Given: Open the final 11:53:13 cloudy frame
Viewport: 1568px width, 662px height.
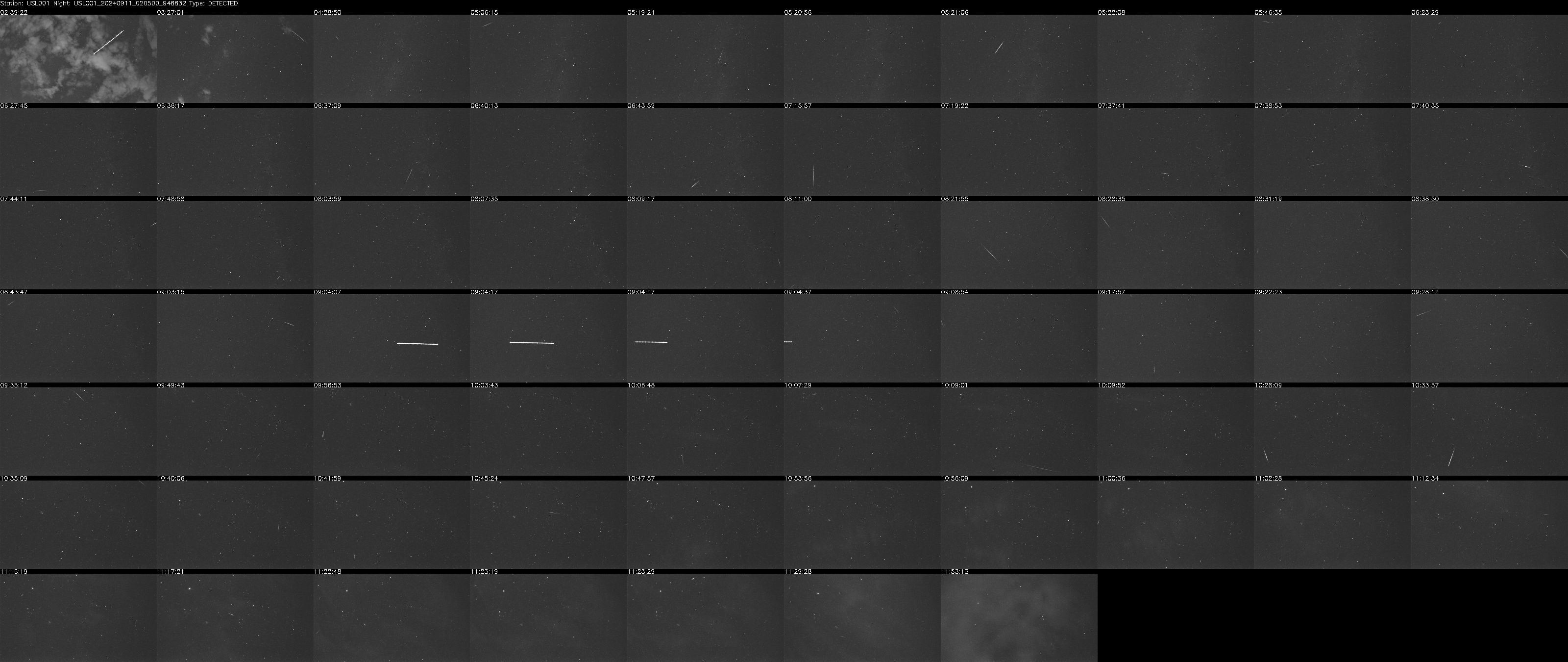Looking at the screenshot, I should [x=1019, y=617].
